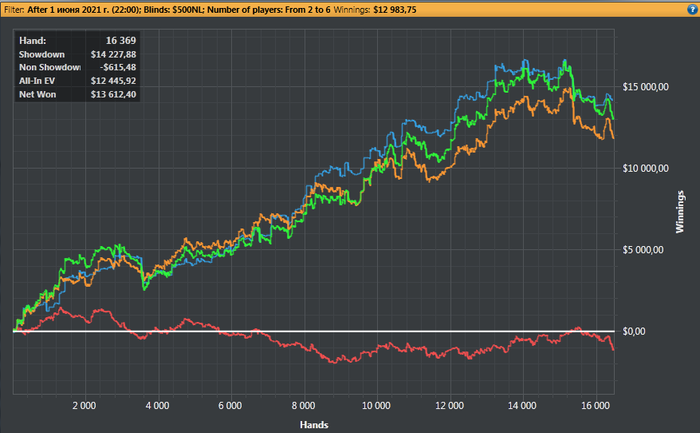Click the end of the red non-showdown line
The height and width of the screenshot is (433, 700).
(x=613, y=349)
